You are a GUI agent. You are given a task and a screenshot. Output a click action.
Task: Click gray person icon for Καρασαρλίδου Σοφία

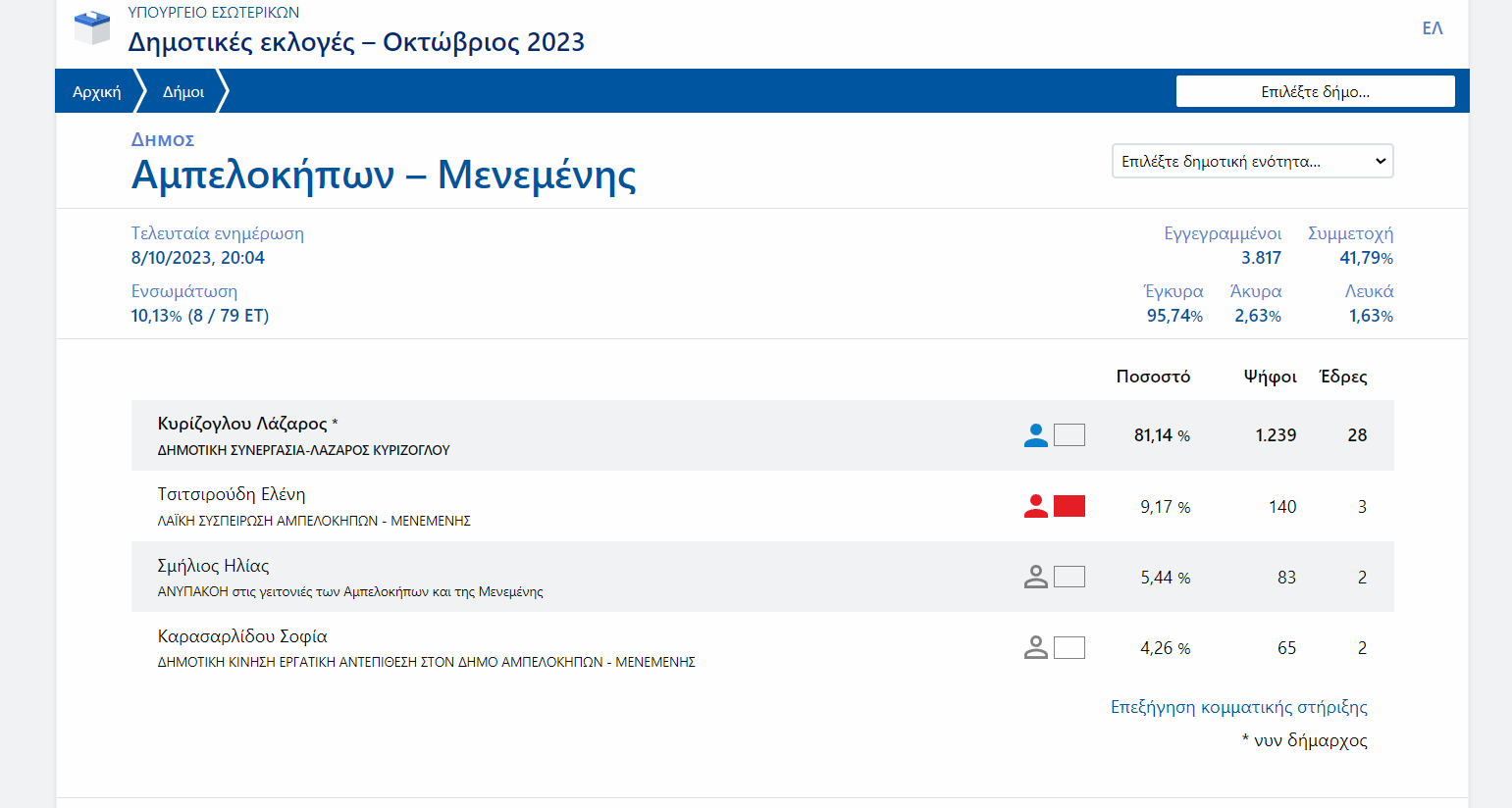1035,647
